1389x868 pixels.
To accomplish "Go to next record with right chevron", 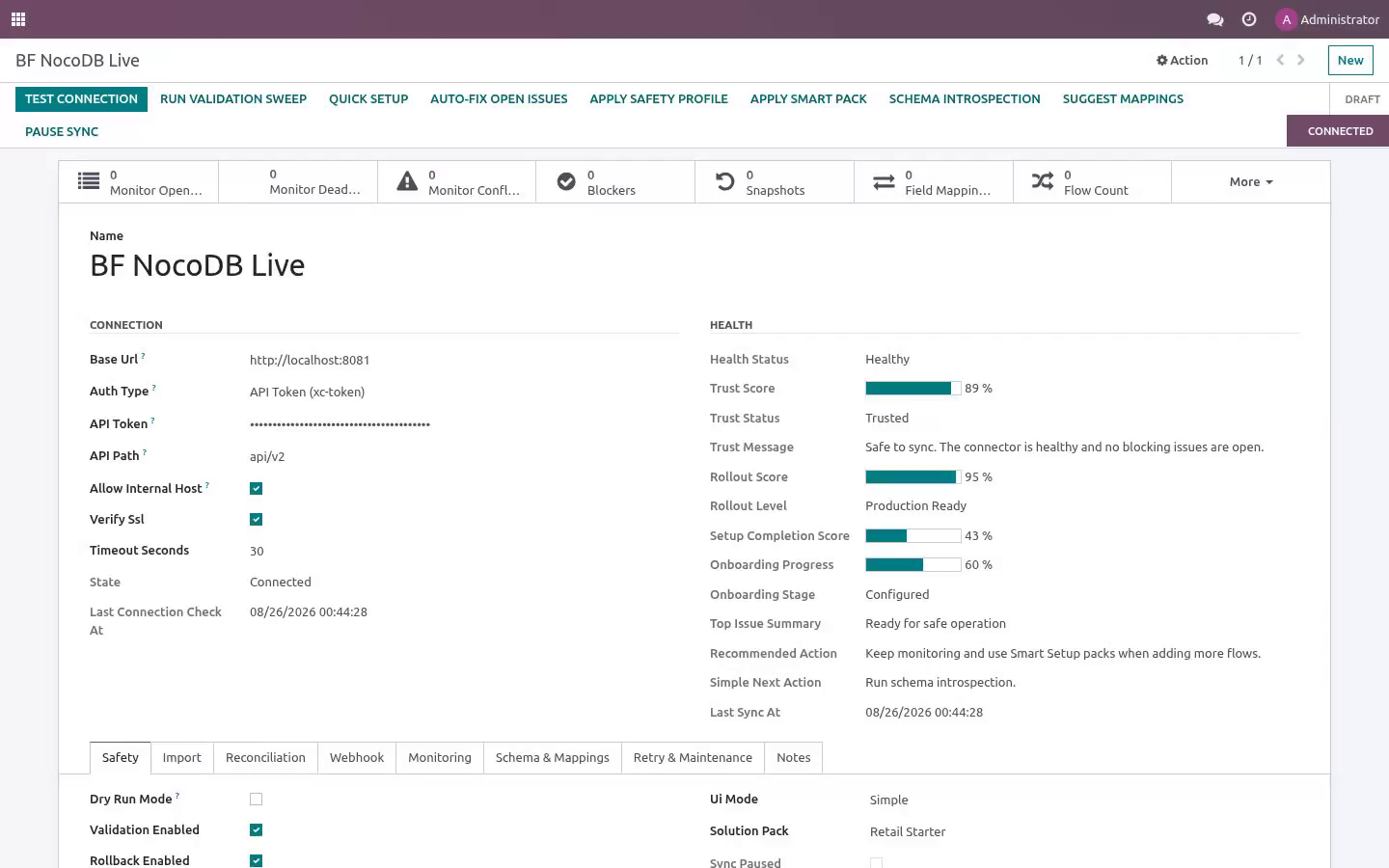I will pos(1301,60).
